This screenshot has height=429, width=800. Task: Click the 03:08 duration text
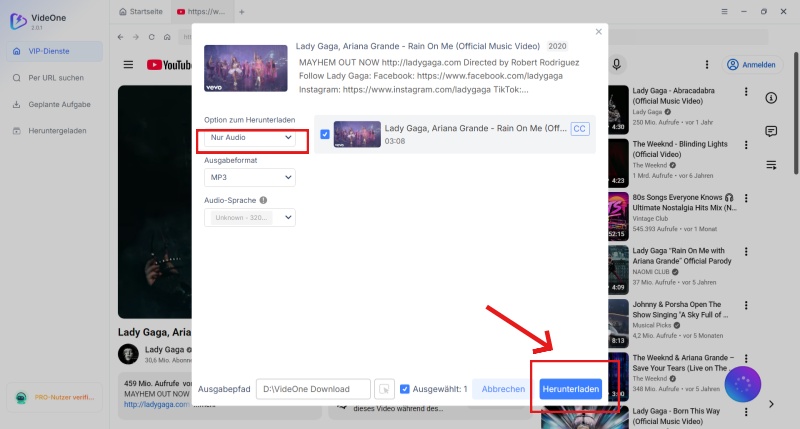(395, 141)
